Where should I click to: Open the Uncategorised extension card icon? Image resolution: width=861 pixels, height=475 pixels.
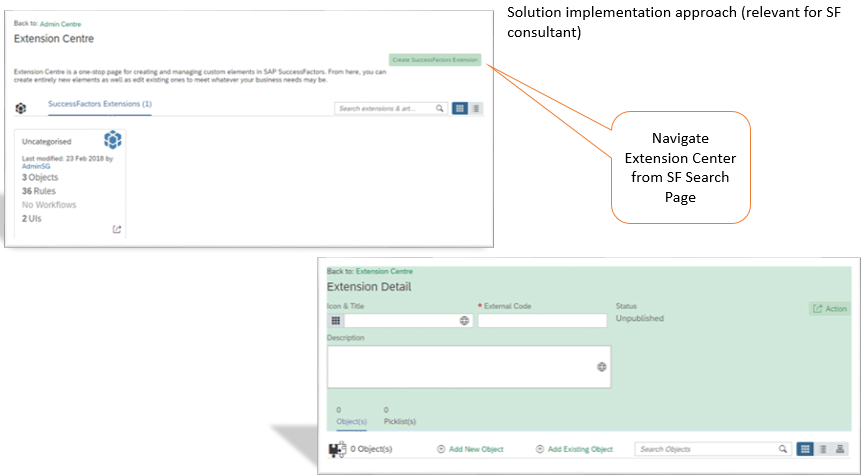coord(113,140)
